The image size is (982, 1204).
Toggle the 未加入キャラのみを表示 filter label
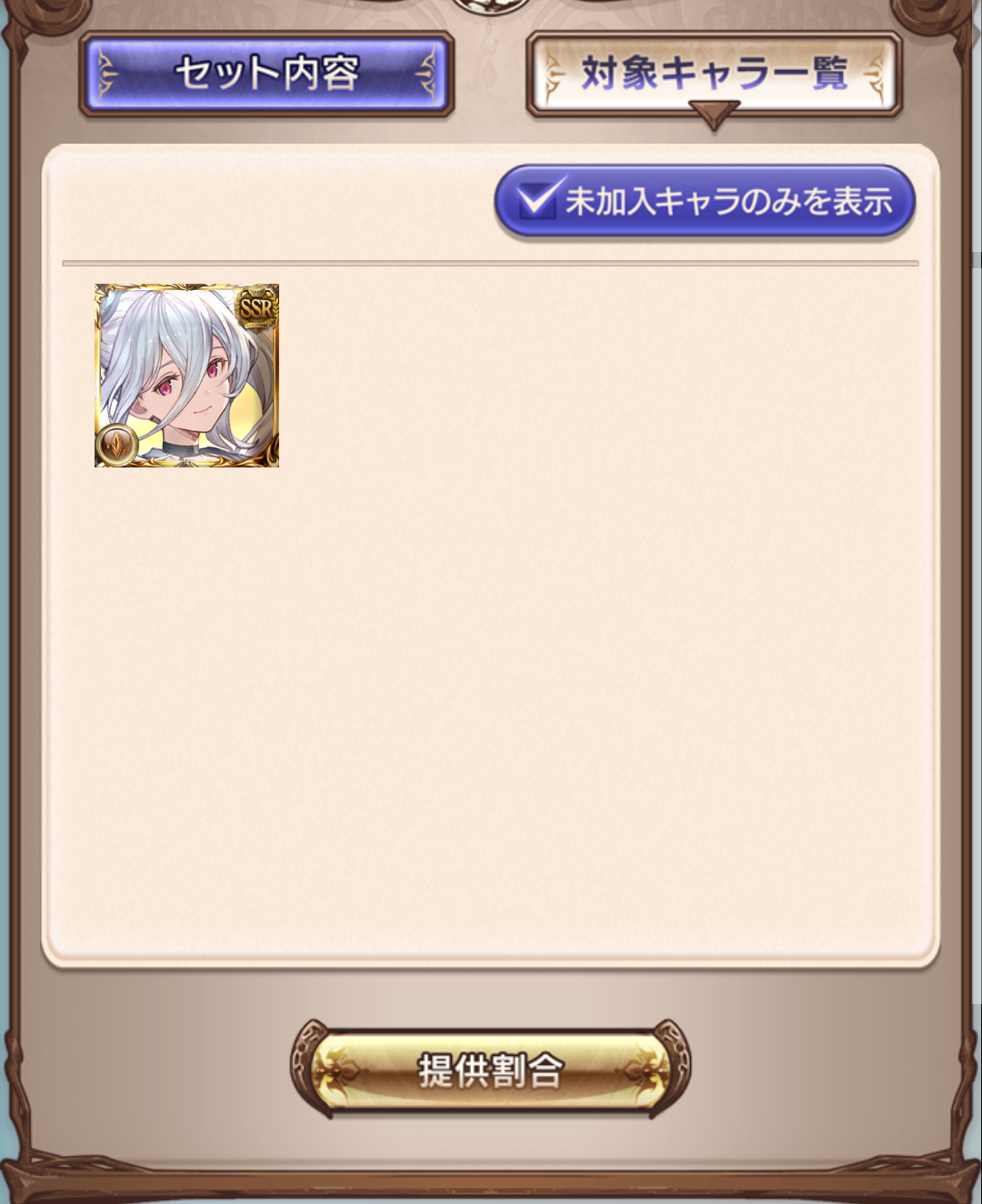pos(729,201)
